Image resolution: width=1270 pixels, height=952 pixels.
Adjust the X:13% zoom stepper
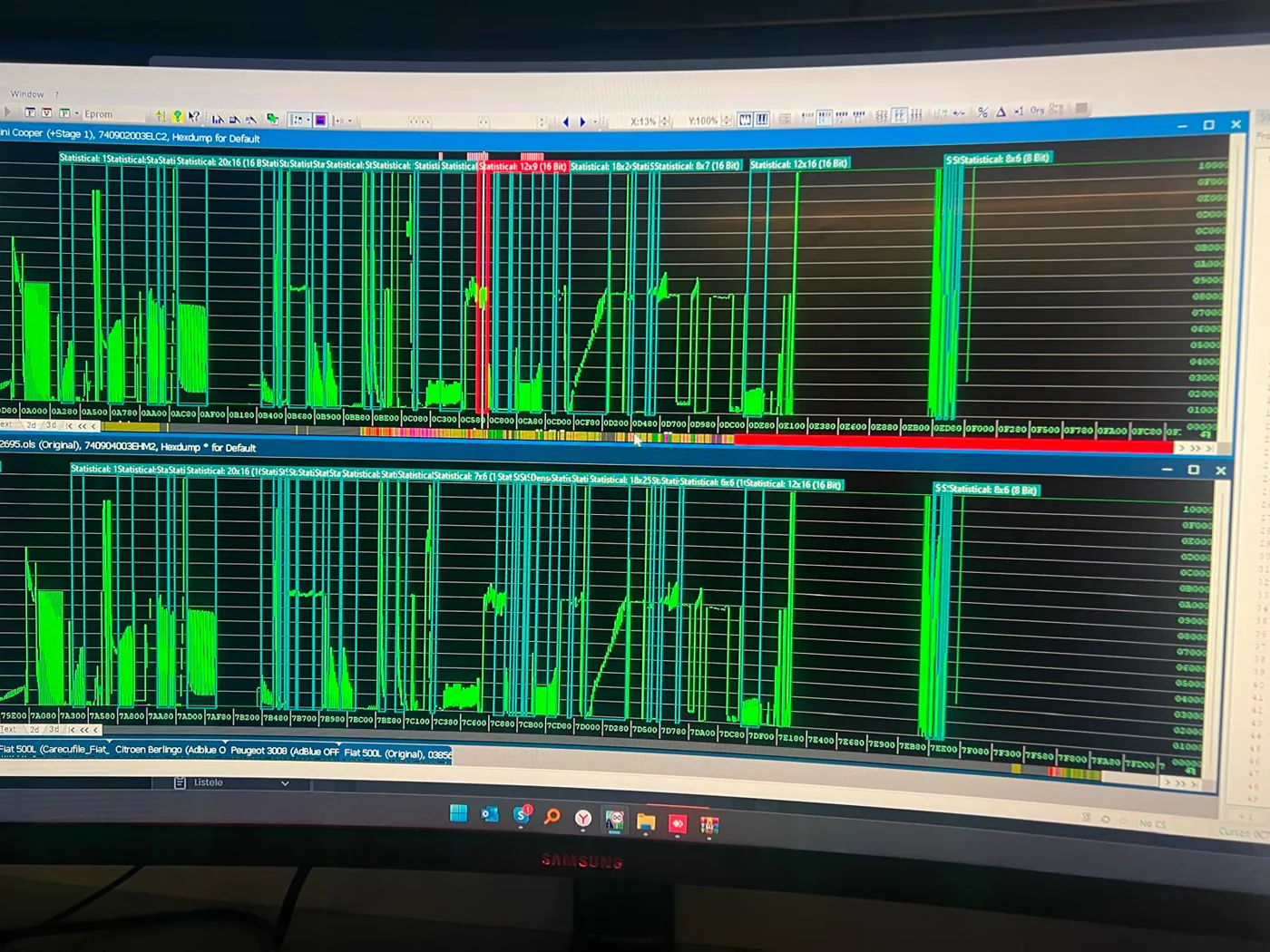coord(665,121)
